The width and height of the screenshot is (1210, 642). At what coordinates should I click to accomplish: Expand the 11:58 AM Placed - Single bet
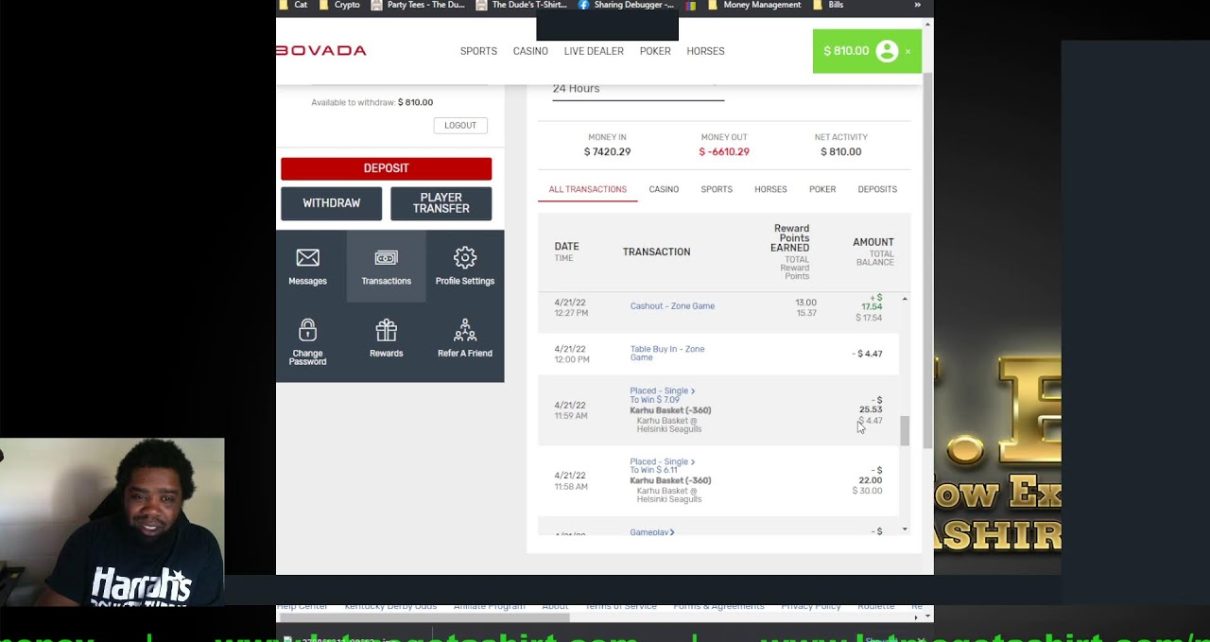[663, 462]
